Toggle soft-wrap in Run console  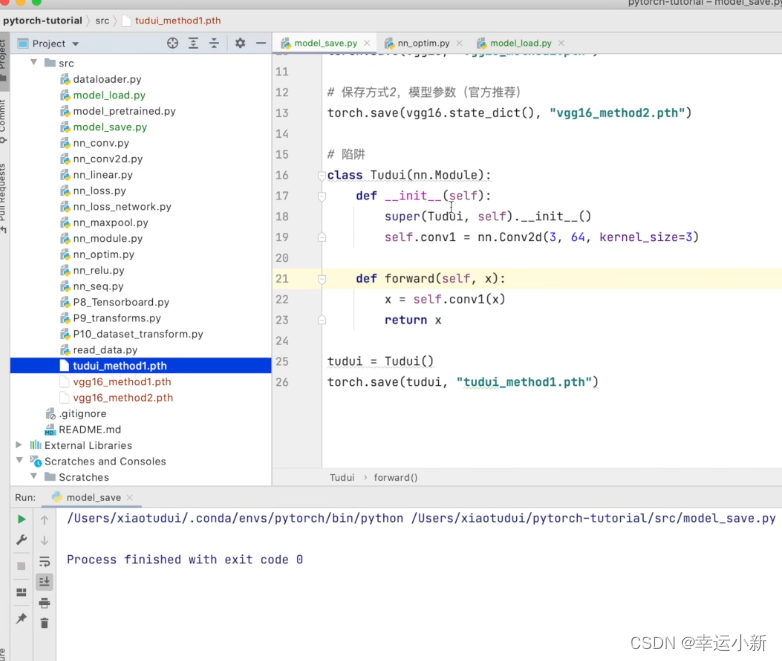[44, 561]
